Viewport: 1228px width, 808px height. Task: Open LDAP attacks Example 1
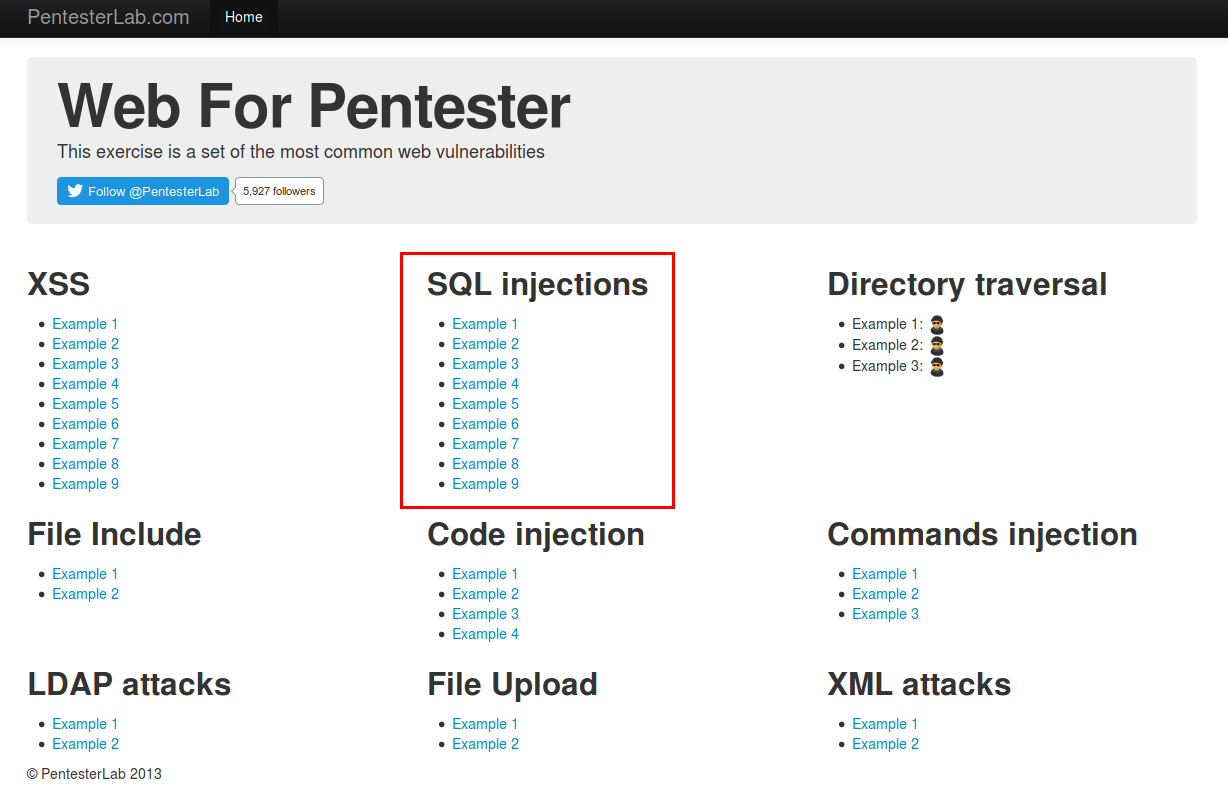tap(85, 723)
